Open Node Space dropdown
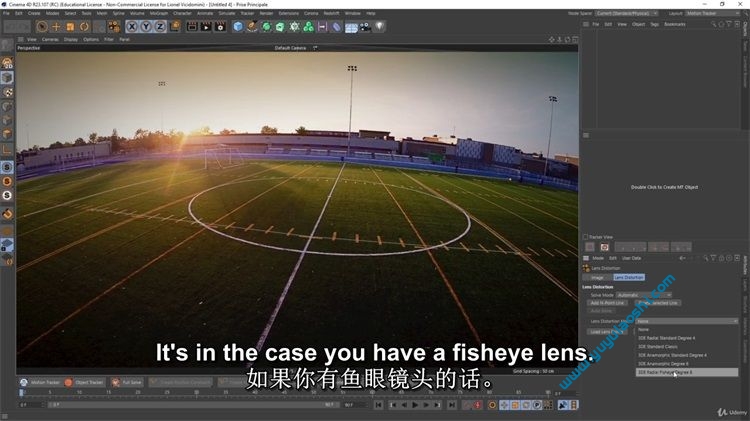Viewport: 750px width, 421px height. click(x=626, y=13)
